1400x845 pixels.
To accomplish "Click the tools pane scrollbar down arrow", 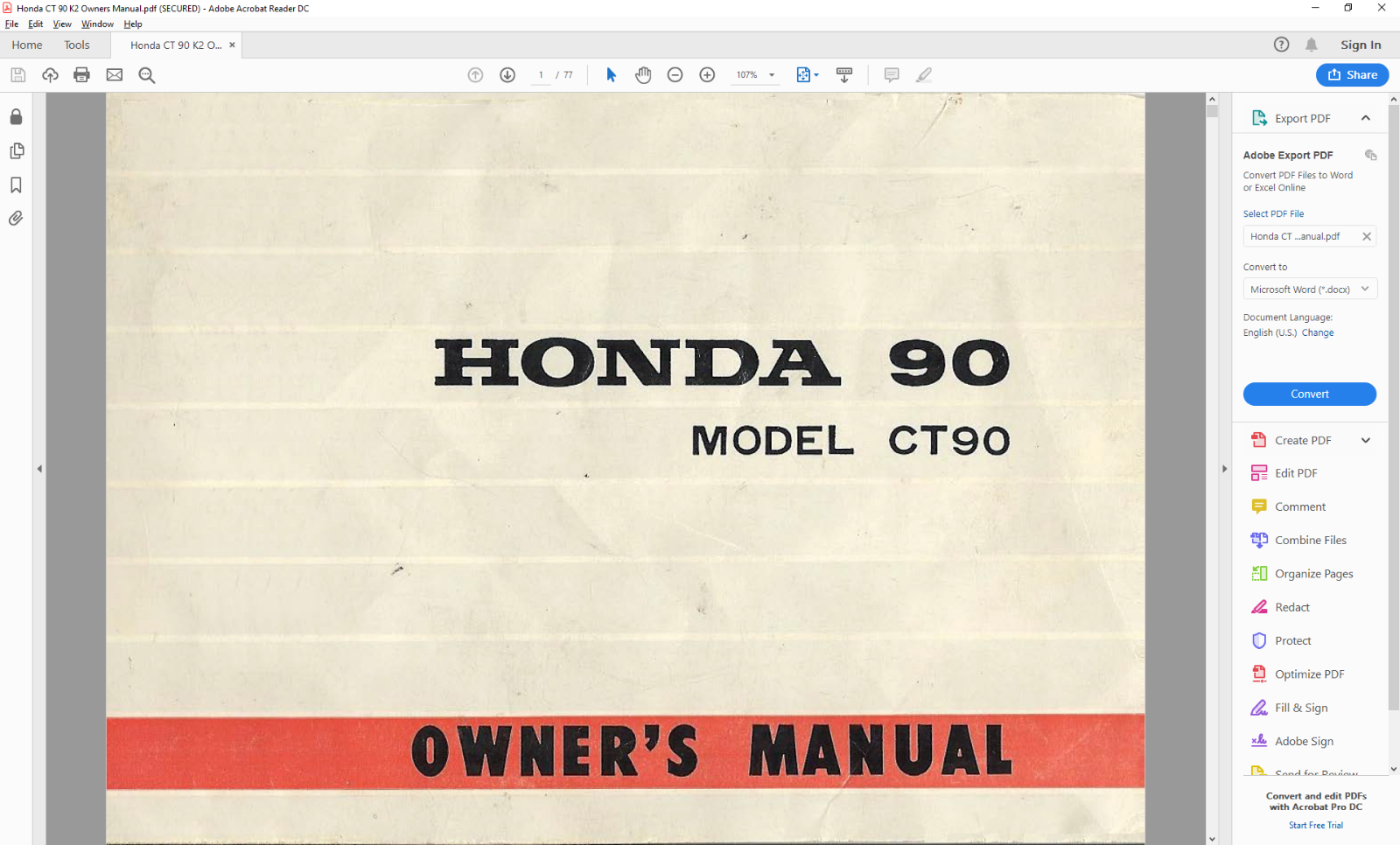I will point(1394,770).
